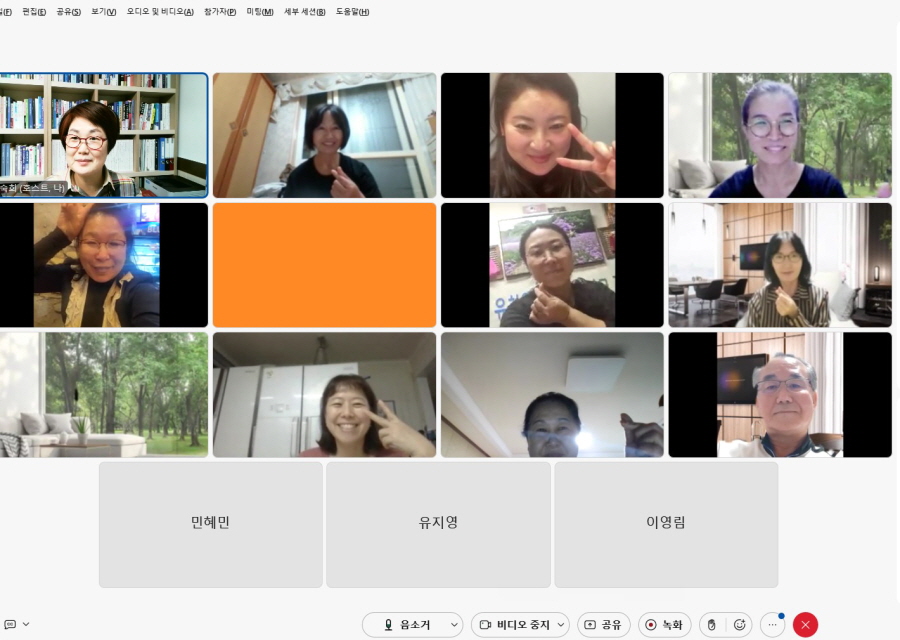Select the host video with bookshelf background
The width and height of the screenshot is (900, 640).
click(x=103, y=135)
